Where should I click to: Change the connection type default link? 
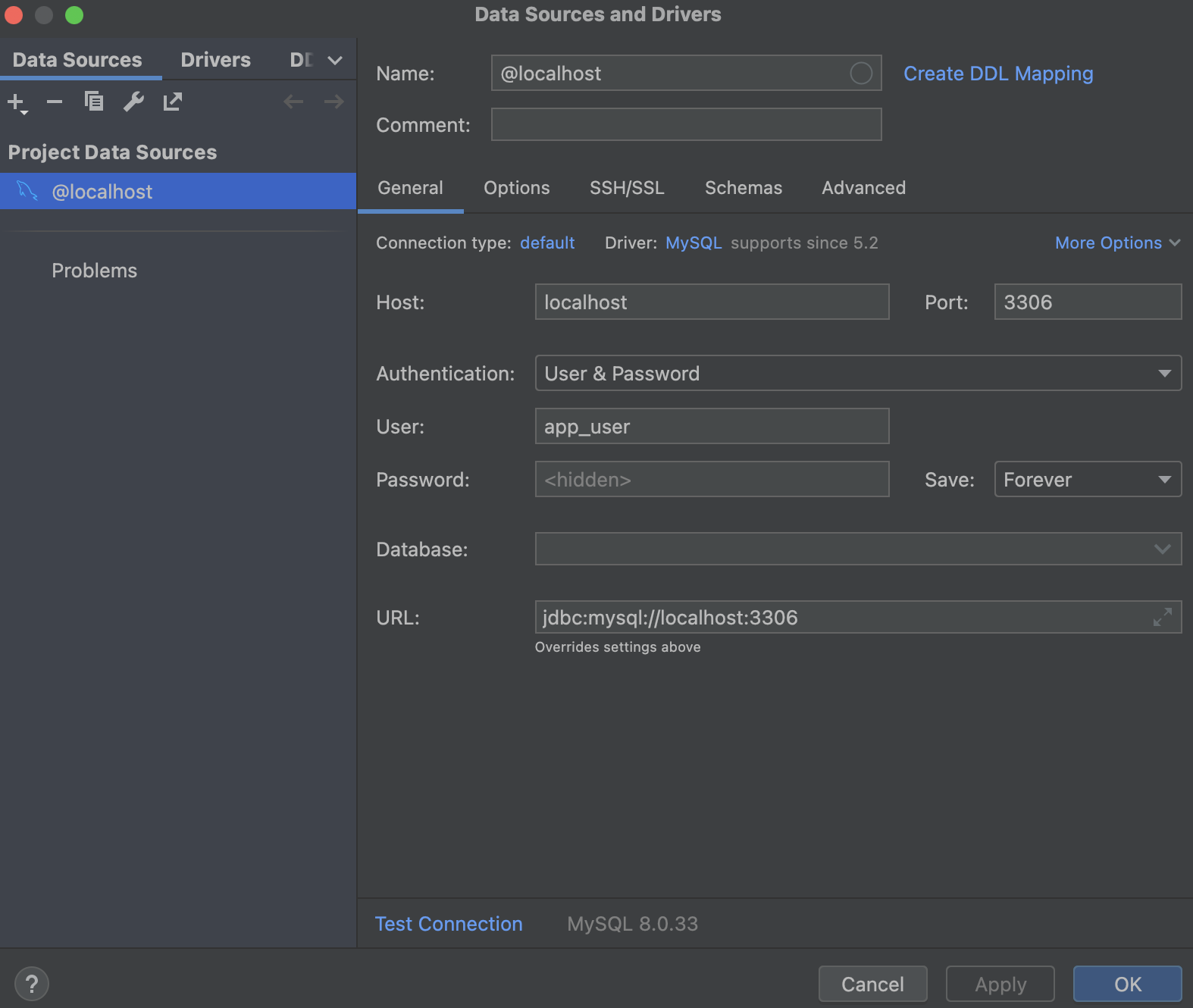(x=547, y=243)
